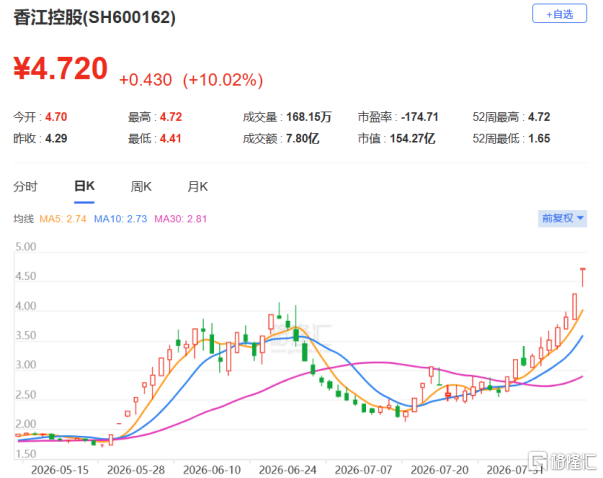Image resolution: width=603 pixels, height=478 pixels.
Task: Click the 今开 value 4.70
Action: (x=56, y=117)
